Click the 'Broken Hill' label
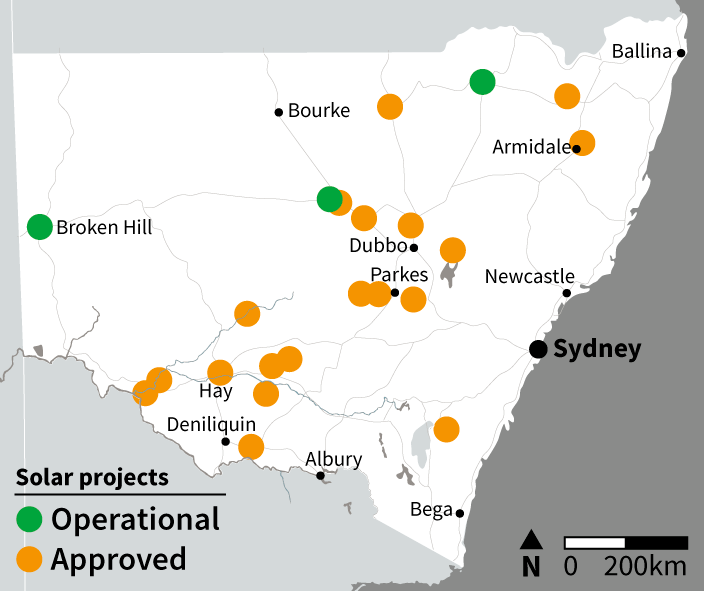 tap(104, 227)
